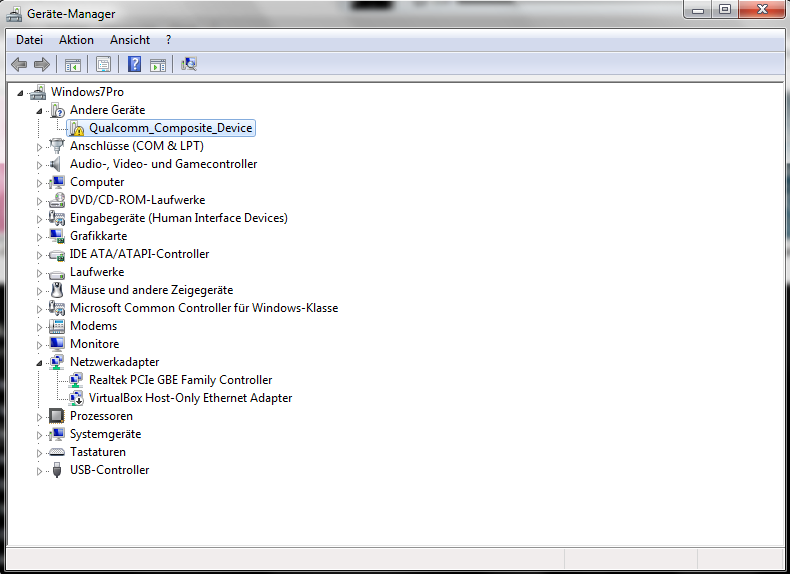The height and width of the screenshot is (574, 790).
Task: Expand the Anschlüsse (COM & LPT) node
Action: click(39, 147)
